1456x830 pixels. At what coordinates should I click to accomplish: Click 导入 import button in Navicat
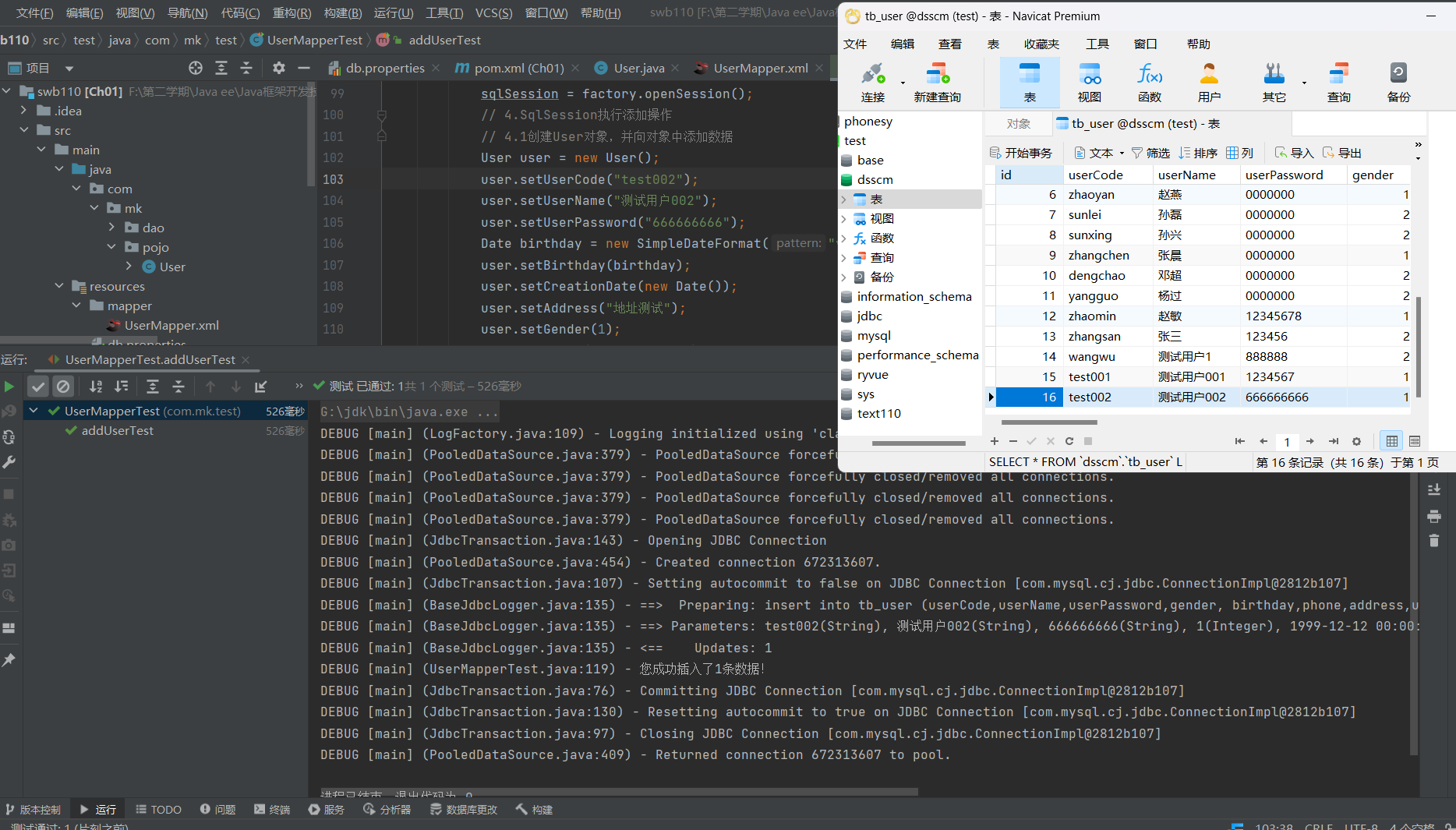pyautogui.click(x=1294, y=153)
